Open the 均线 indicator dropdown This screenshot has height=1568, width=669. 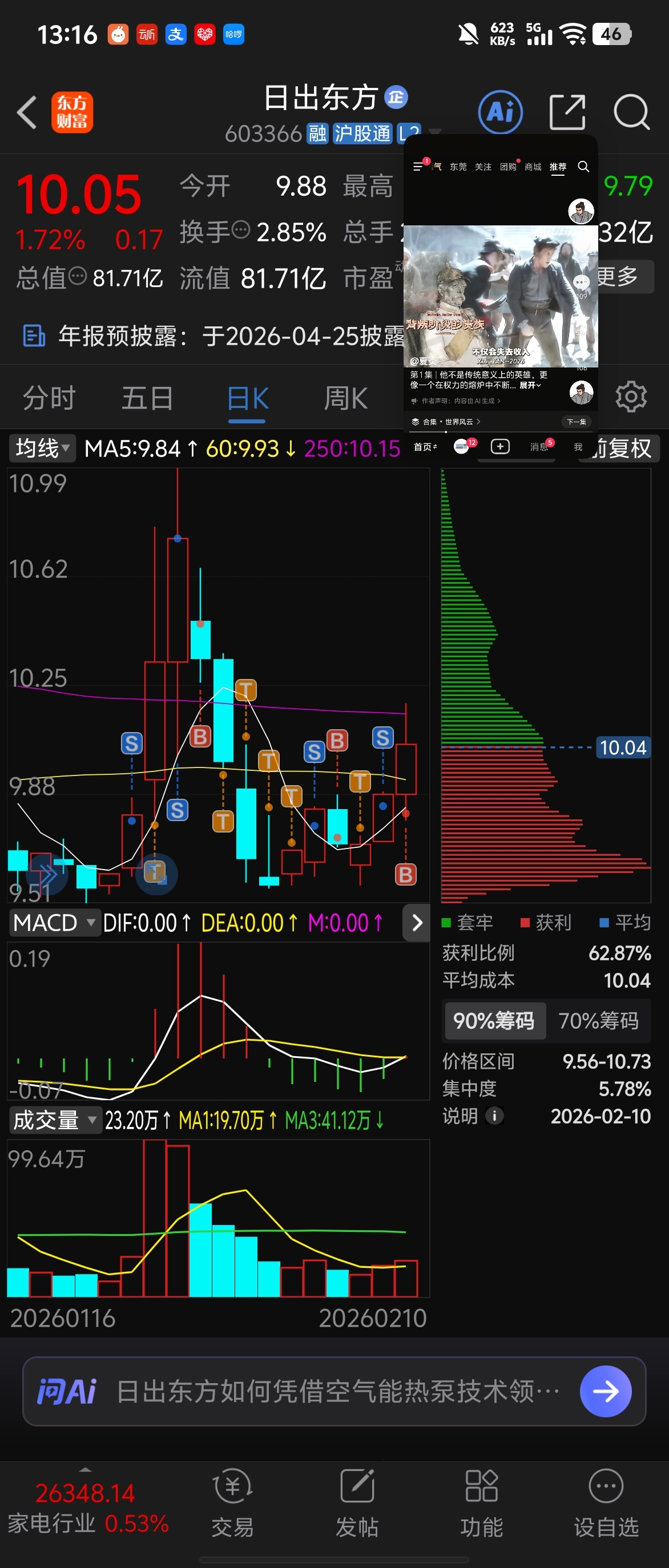tap(43, 448)
